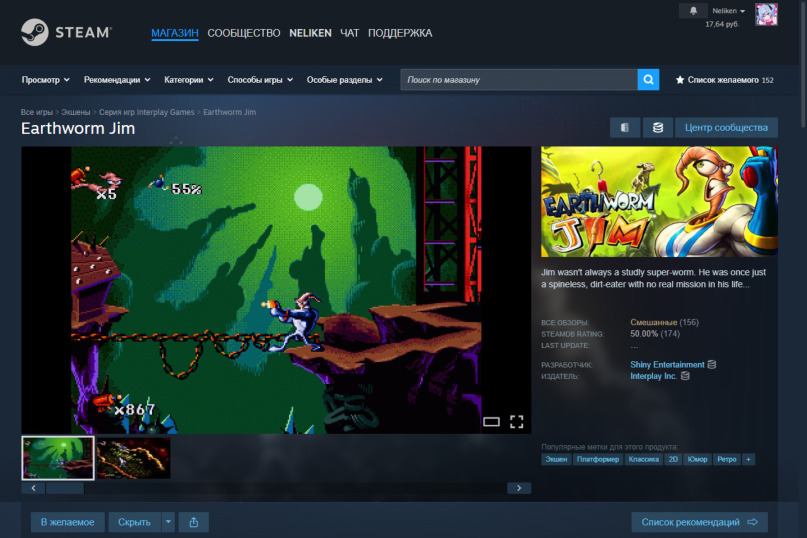Click the Interplay Inc. publisher link
The width and height of the screenshot is (807, 538).
coord(653,376)
